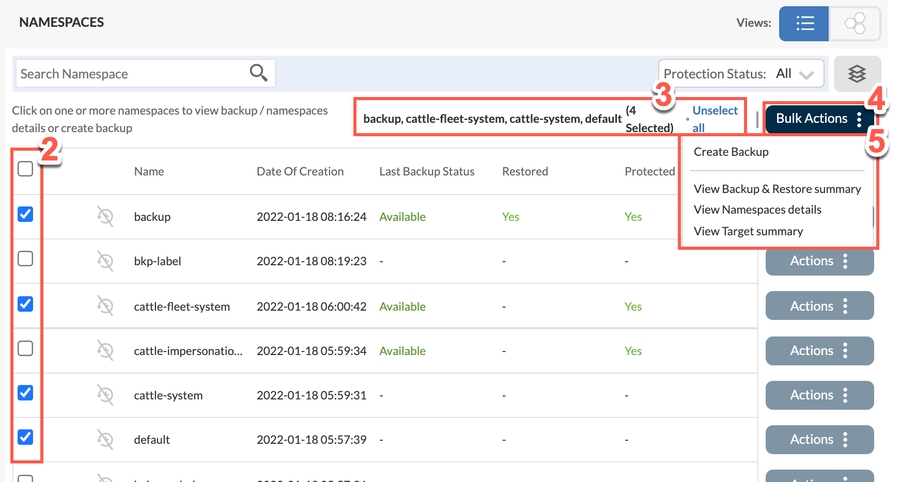Uncheck the backup namespace checkbox
Viewport: 900px width, 482px height.
coord(26,214)
